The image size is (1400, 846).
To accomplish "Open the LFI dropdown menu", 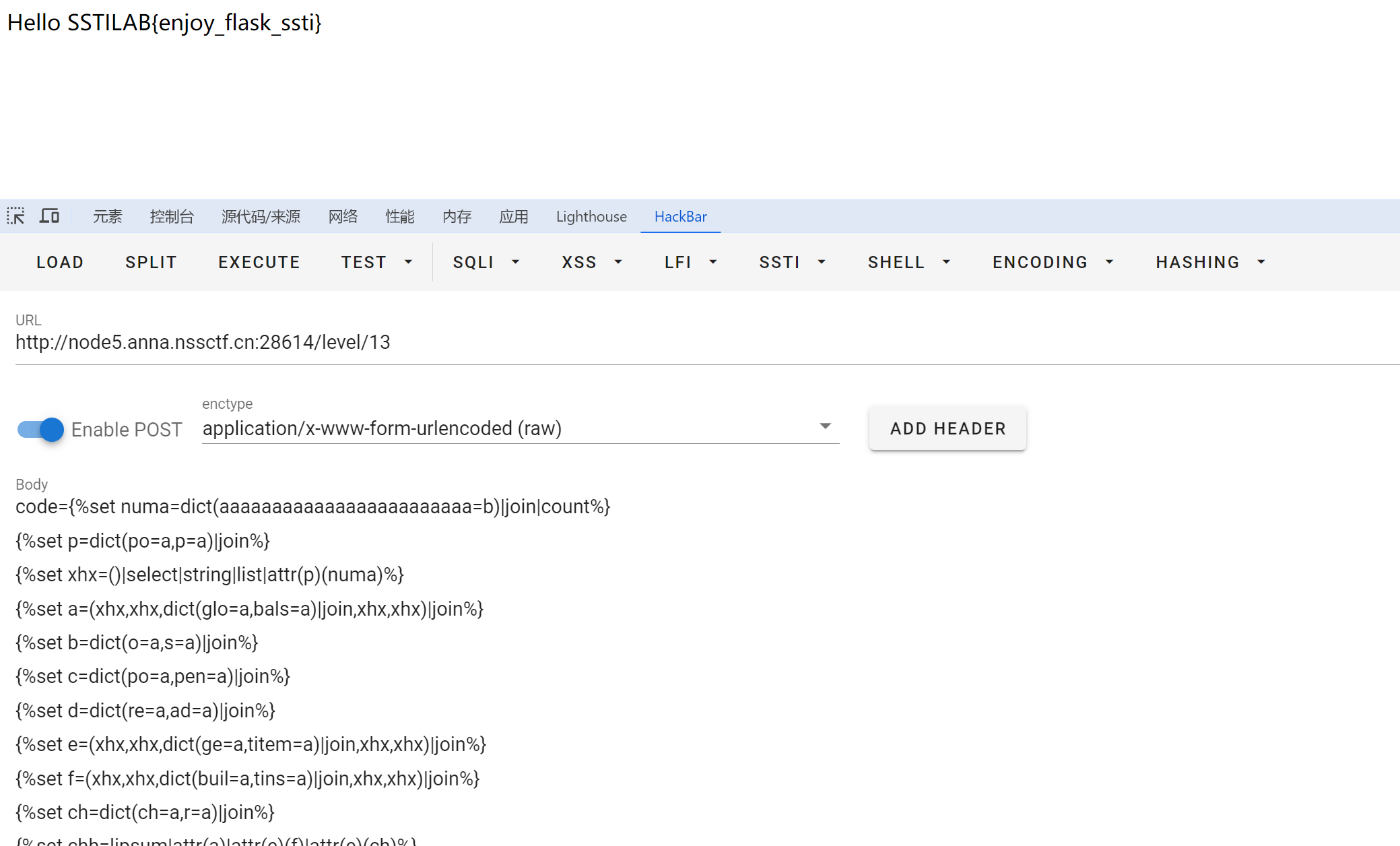I will (x=690, y=262).
